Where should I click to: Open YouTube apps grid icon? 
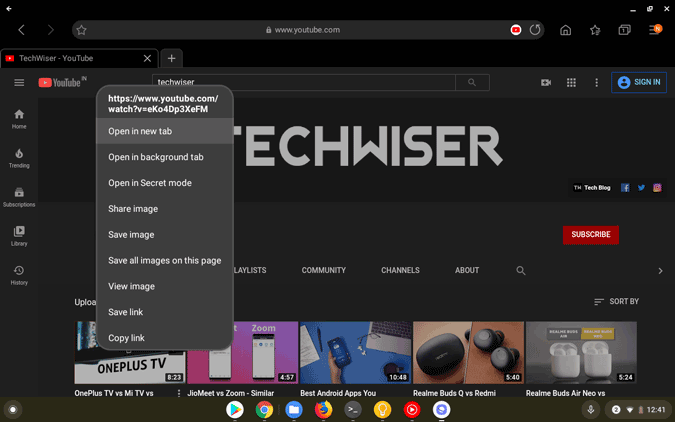tap(571, 82)
